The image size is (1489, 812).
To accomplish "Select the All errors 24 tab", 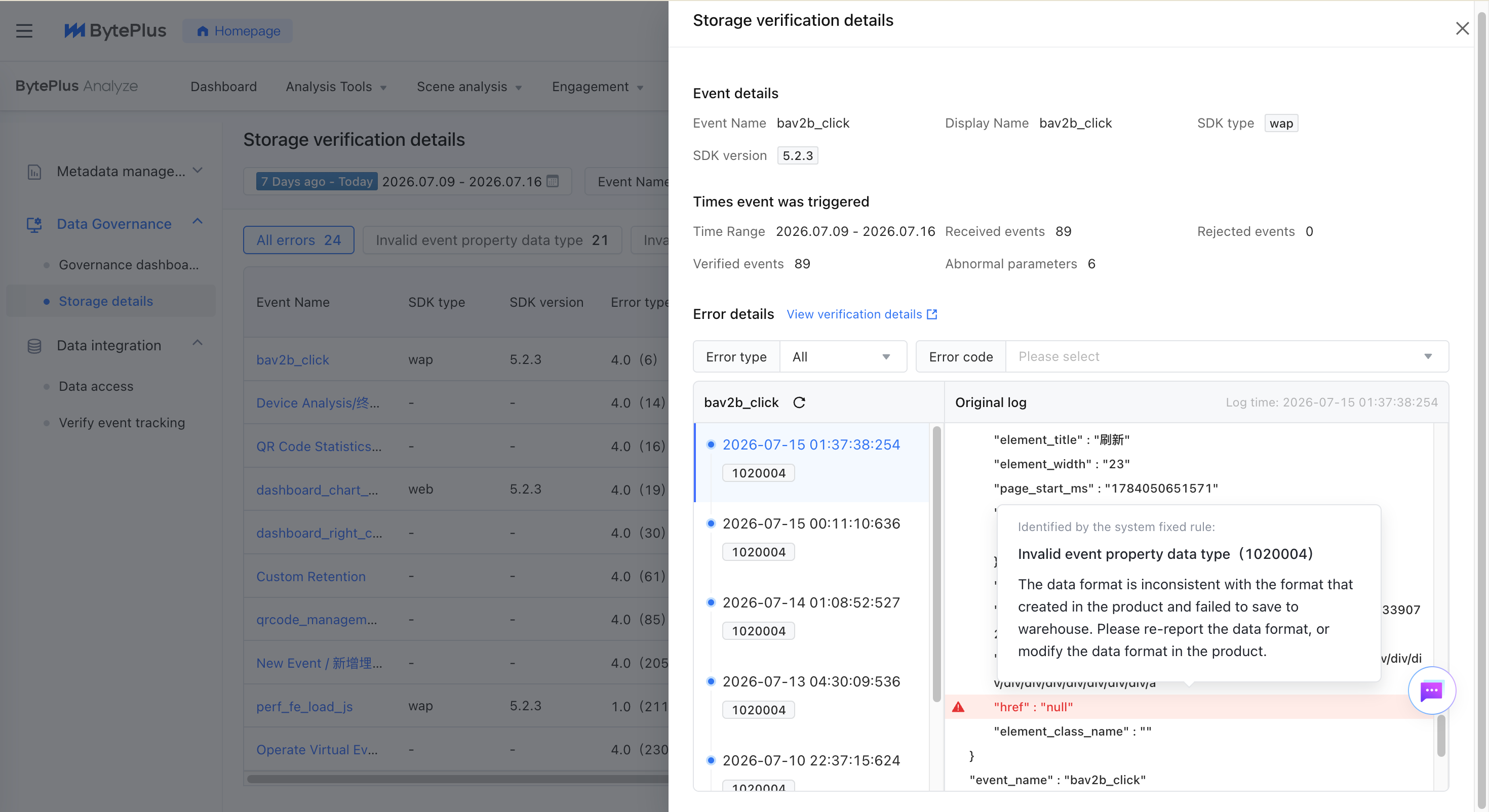I will [x=298, y=240].
